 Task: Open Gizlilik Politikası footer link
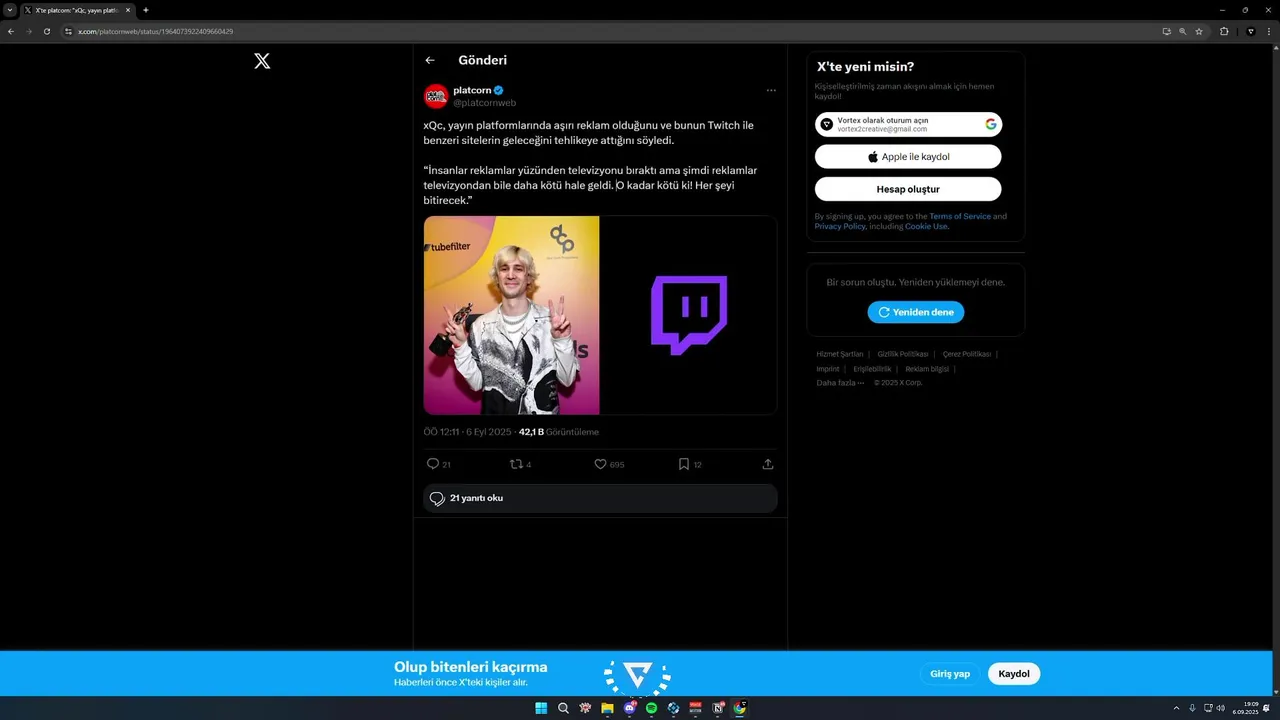coord(903,354)
